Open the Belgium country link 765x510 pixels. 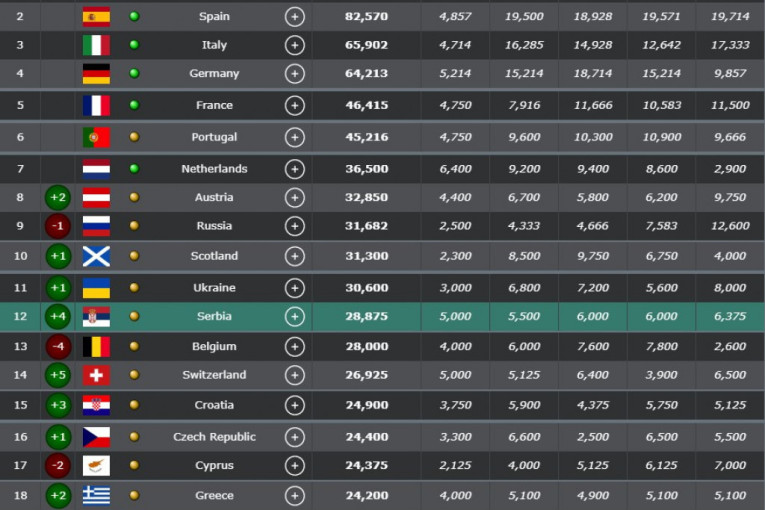(x=214, y=346)
